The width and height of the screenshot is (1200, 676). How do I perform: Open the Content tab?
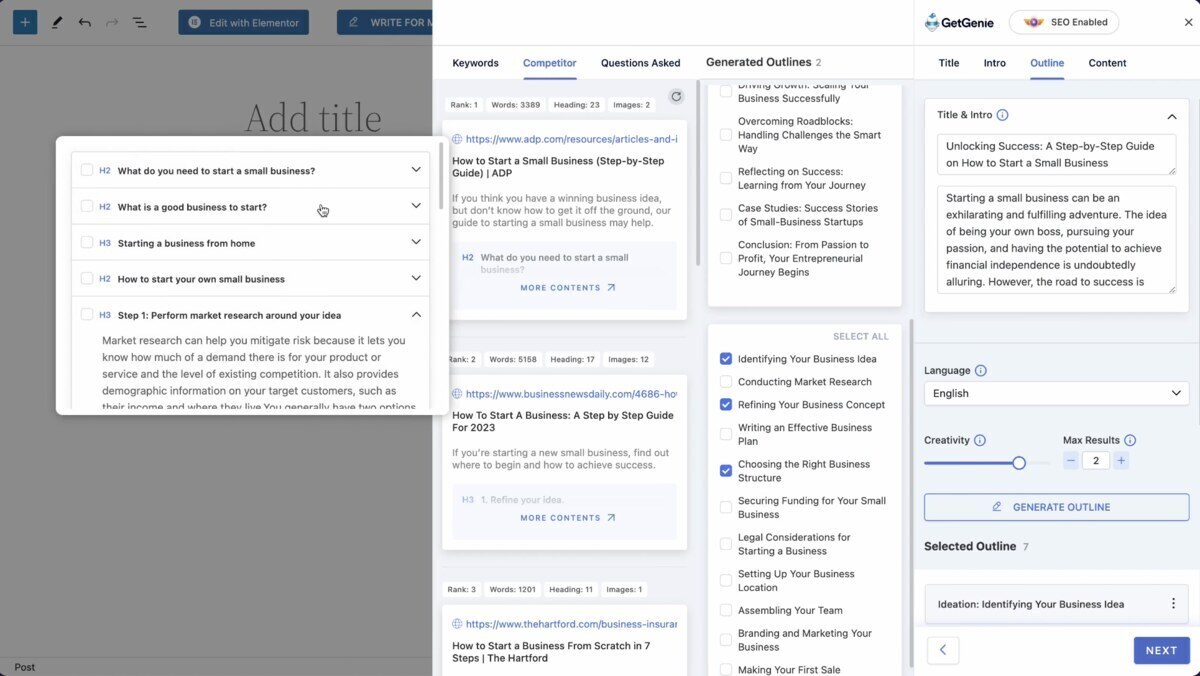coord(1107,62)
